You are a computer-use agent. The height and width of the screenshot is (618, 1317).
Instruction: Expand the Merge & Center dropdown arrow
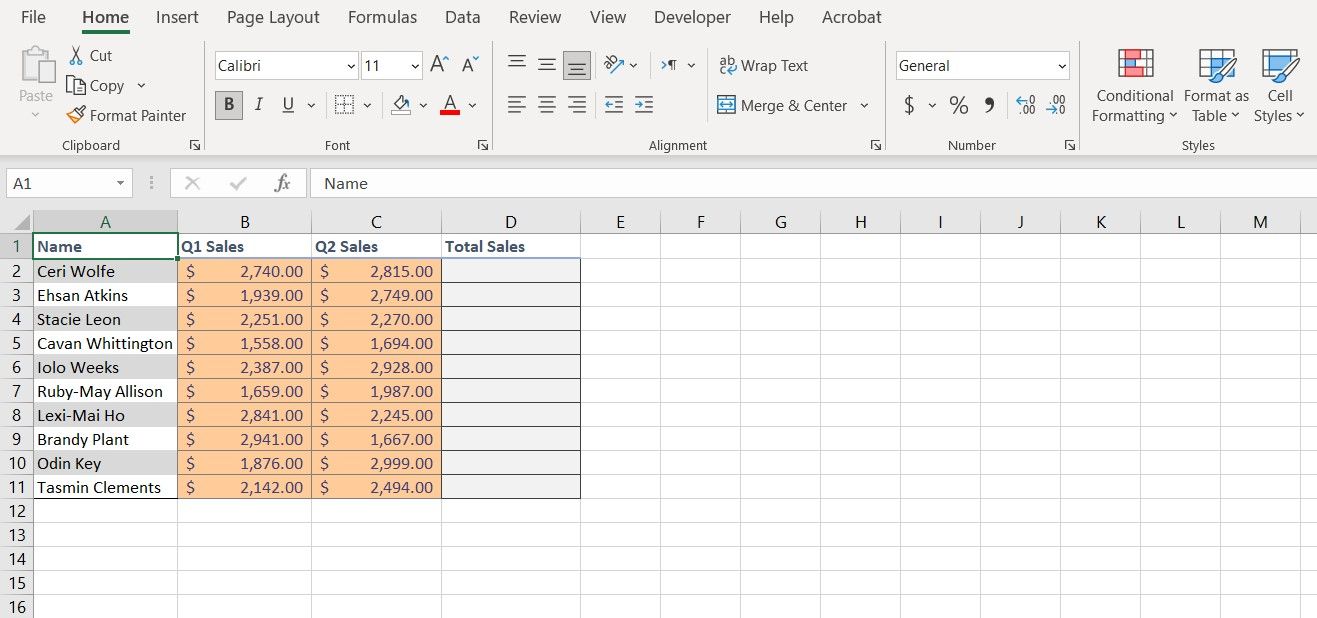click(x=864, y=105)
